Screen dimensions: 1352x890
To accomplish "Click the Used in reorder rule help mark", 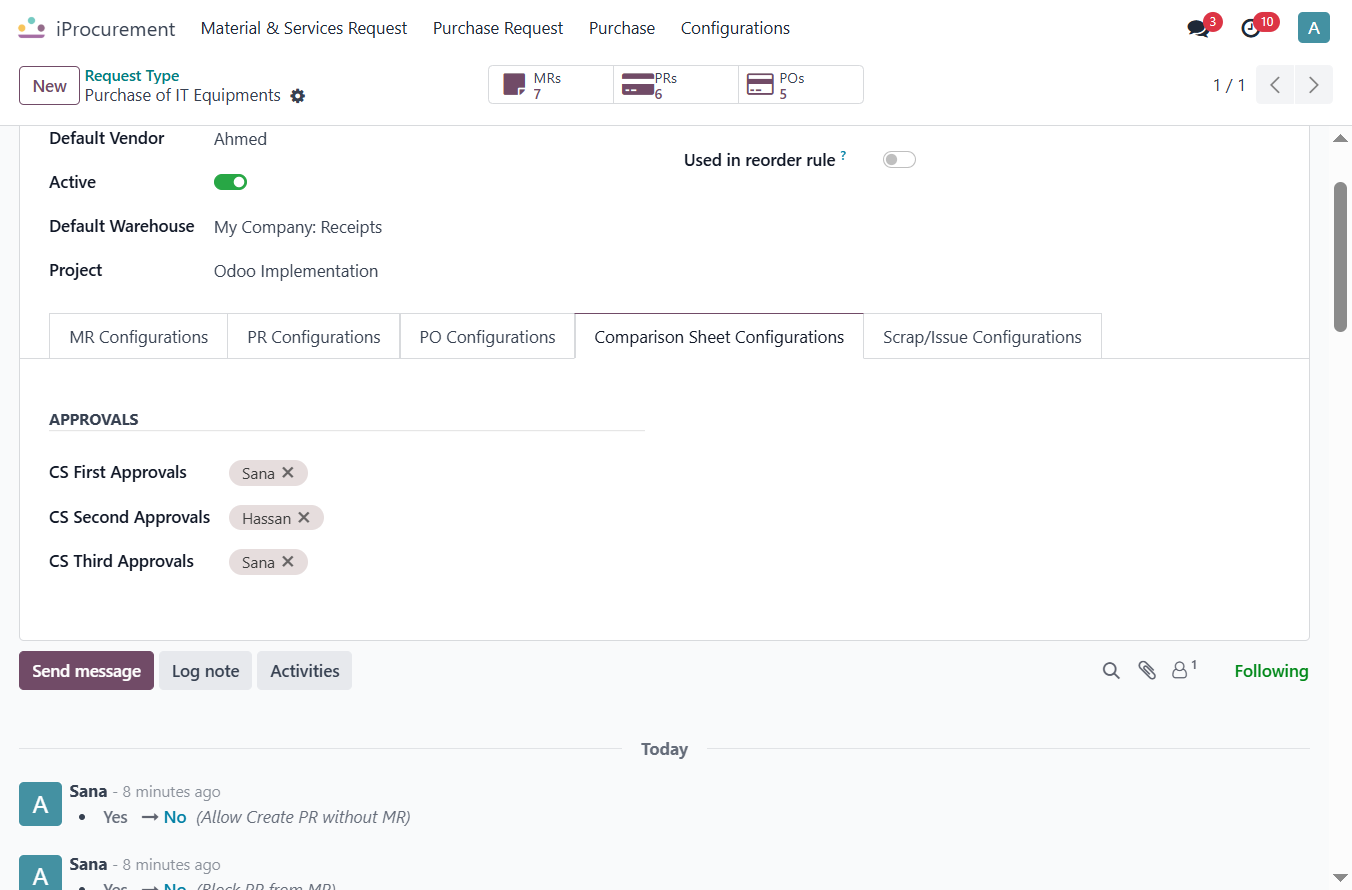I will pos(843,156).
